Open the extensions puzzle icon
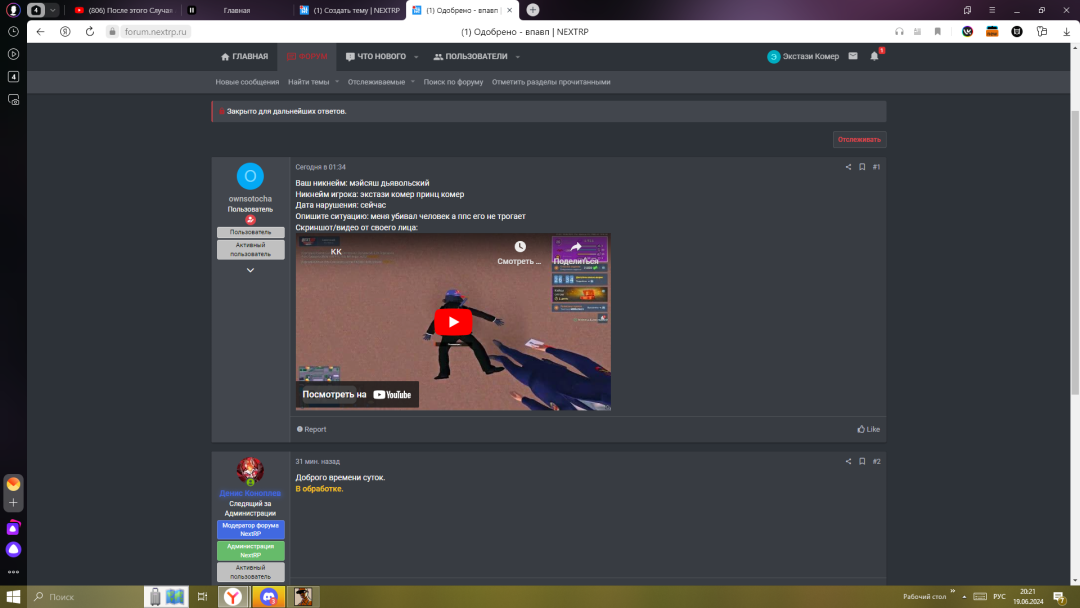The height and width of the screenshot is (608, 1080). click(x=1041, y=32)
